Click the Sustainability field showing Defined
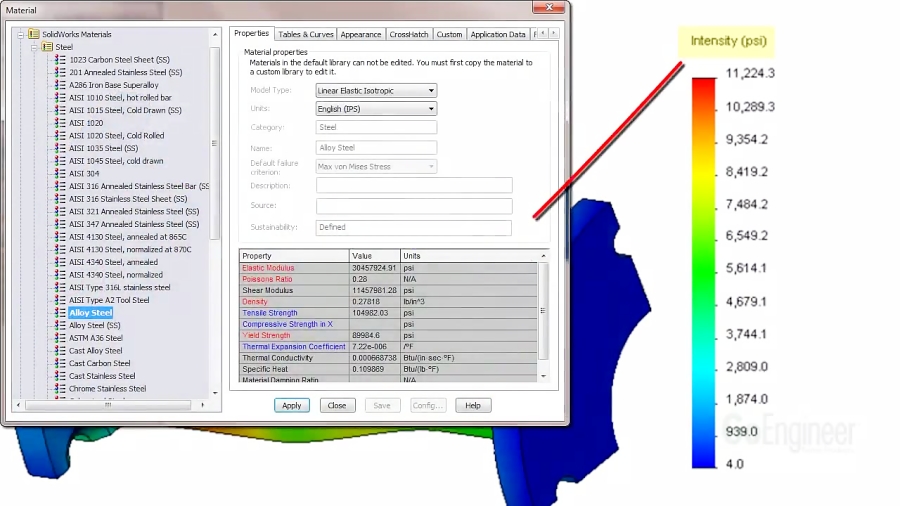This screenshot has width=900, height=506. point(413,227)
